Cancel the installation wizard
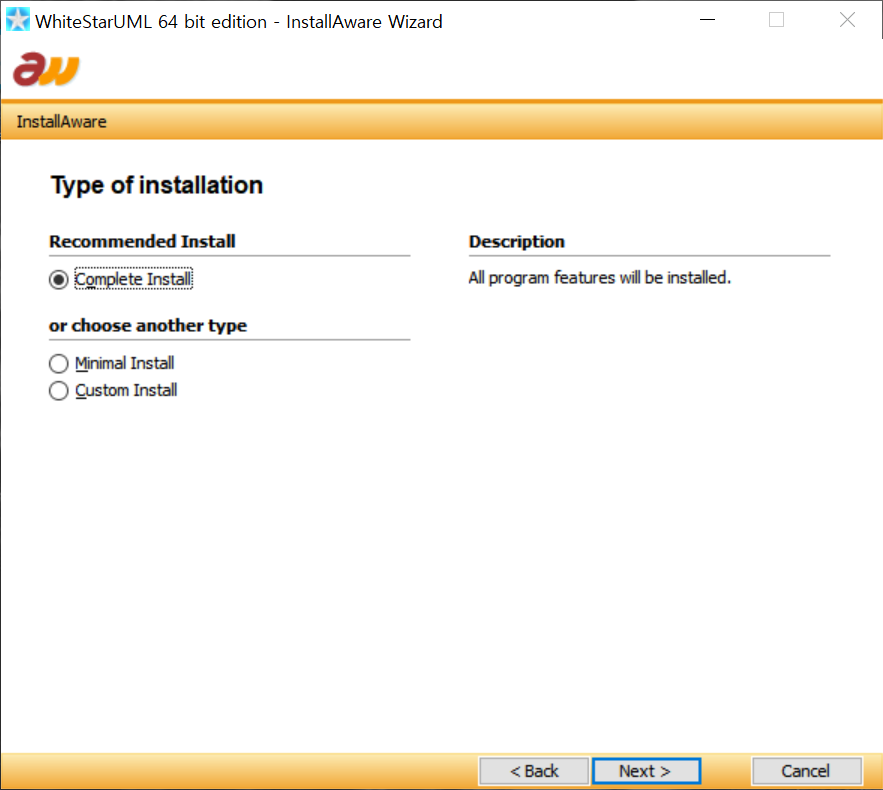This screenshot has width=883, height=790. click(x=806, y=770)
